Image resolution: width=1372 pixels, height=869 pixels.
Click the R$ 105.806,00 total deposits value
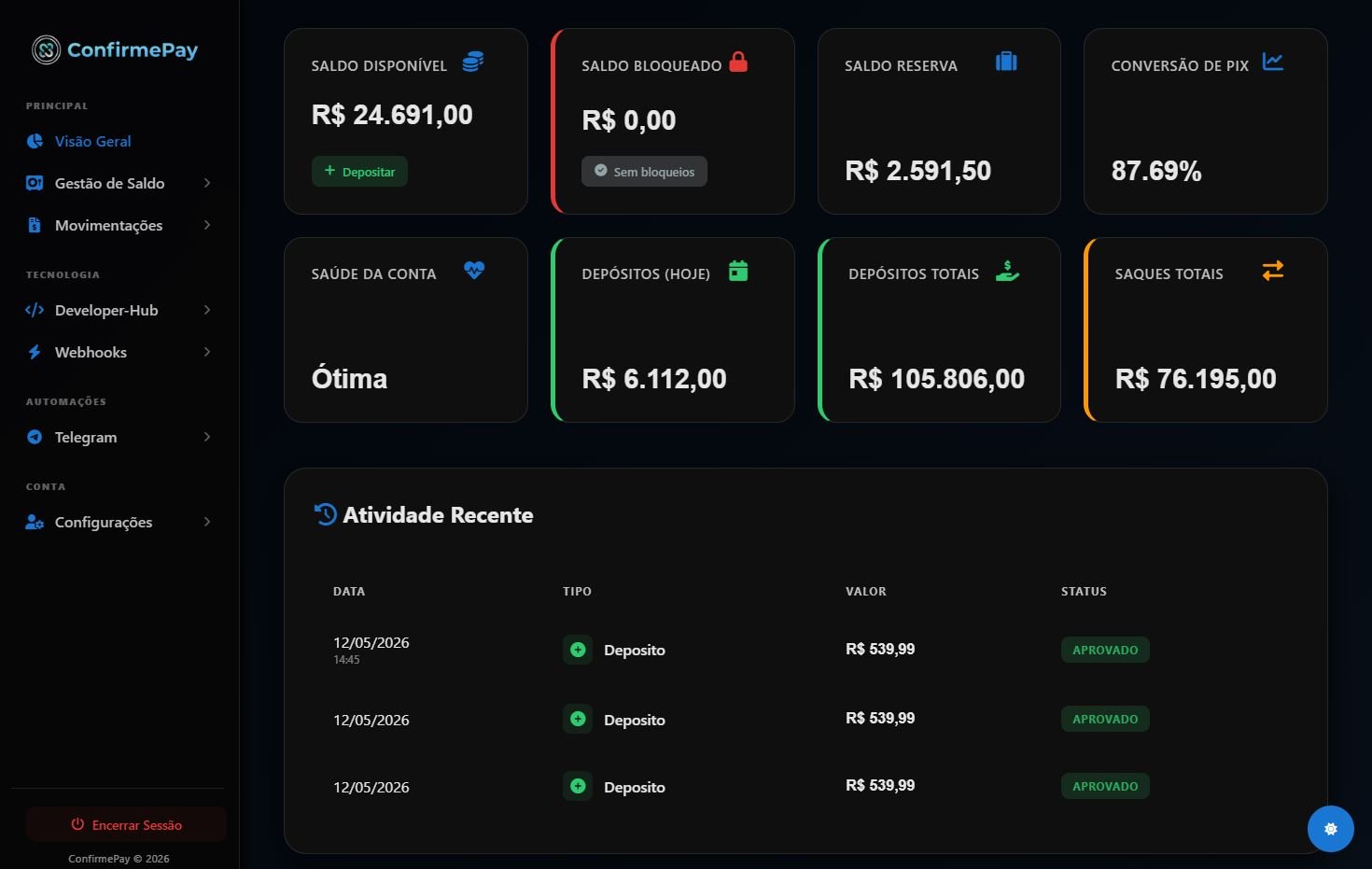pyautogui.click(x=937, y=379)
